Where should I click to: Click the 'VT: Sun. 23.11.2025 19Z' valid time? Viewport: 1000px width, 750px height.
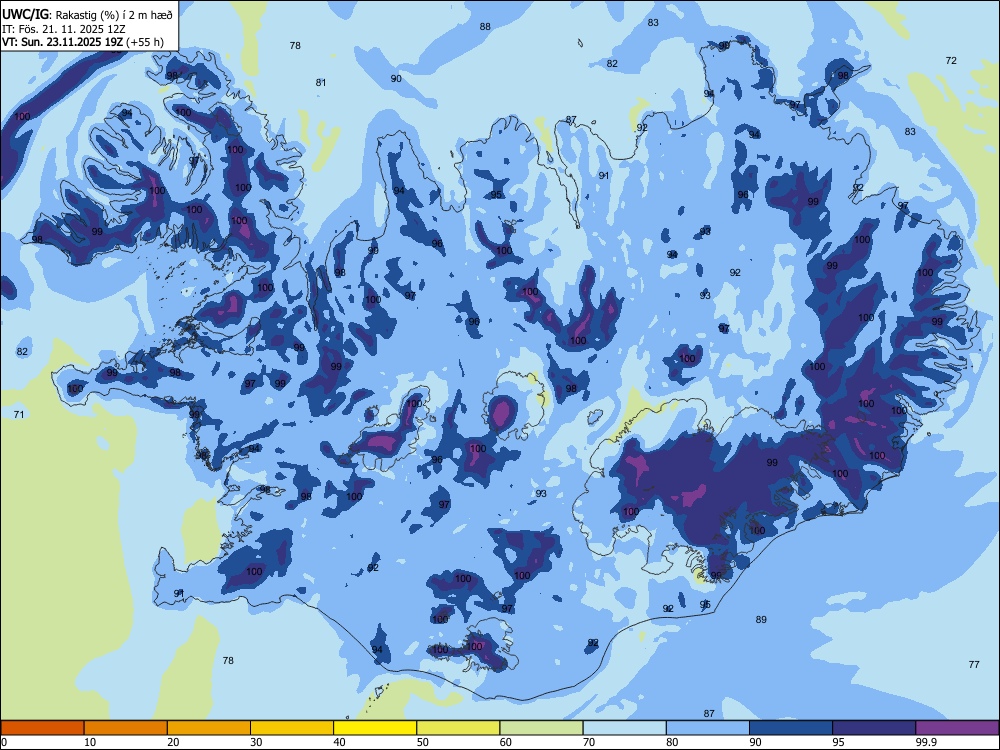62,42
